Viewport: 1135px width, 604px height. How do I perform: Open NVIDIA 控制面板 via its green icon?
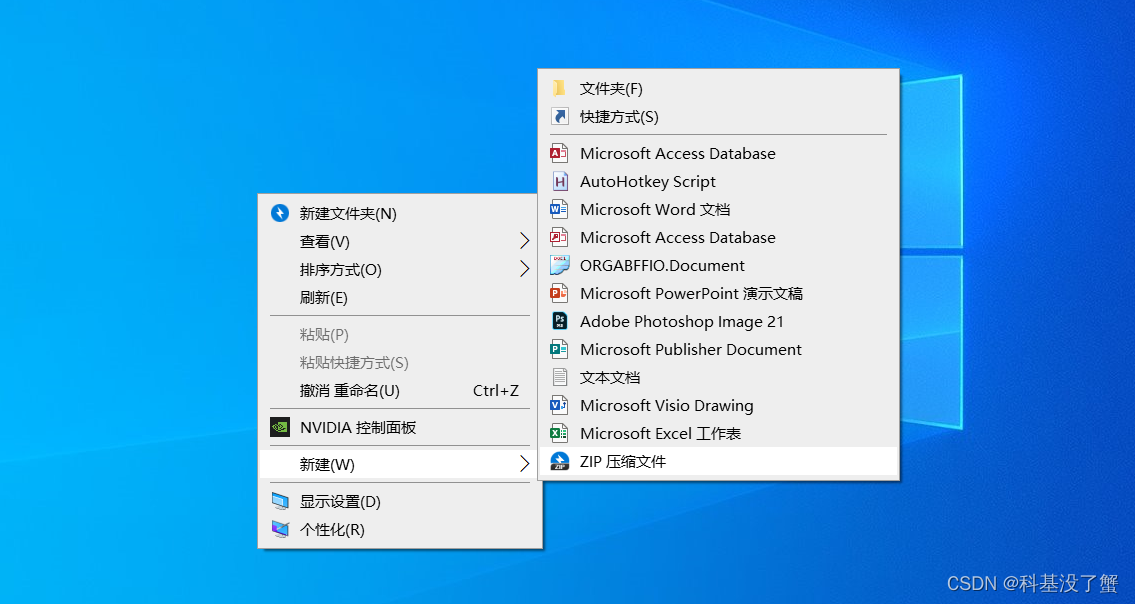280,427
